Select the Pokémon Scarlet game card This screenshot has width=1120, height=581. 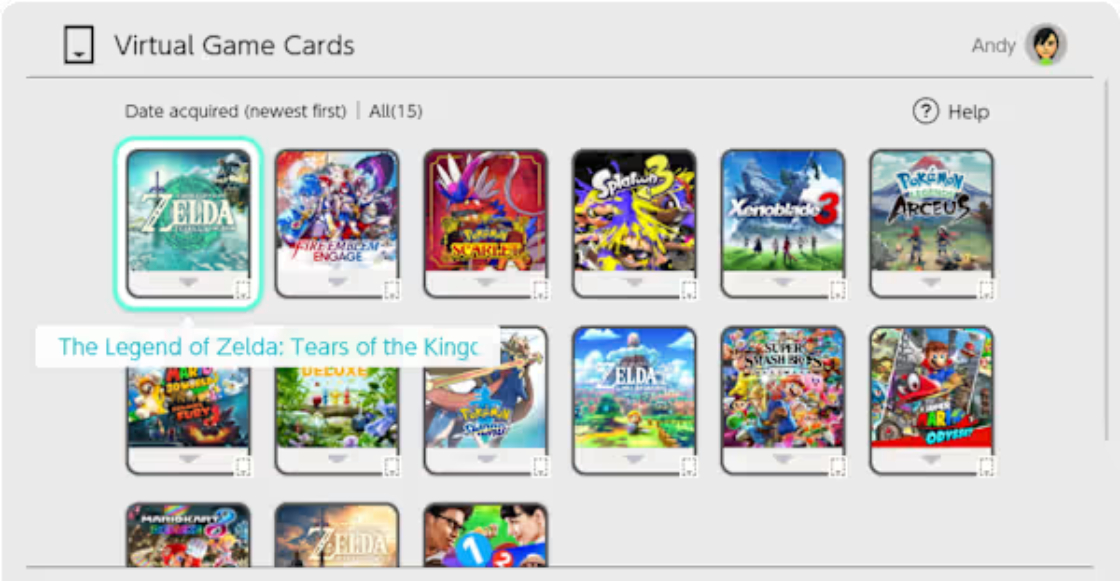tap(486, 224)
